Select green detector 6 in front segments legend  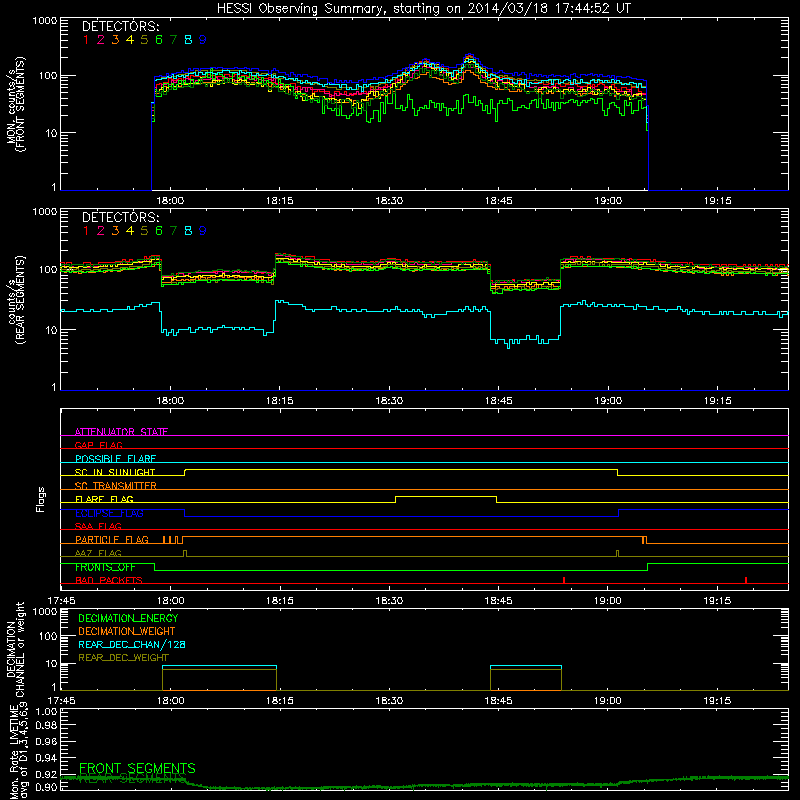point(159,40)
